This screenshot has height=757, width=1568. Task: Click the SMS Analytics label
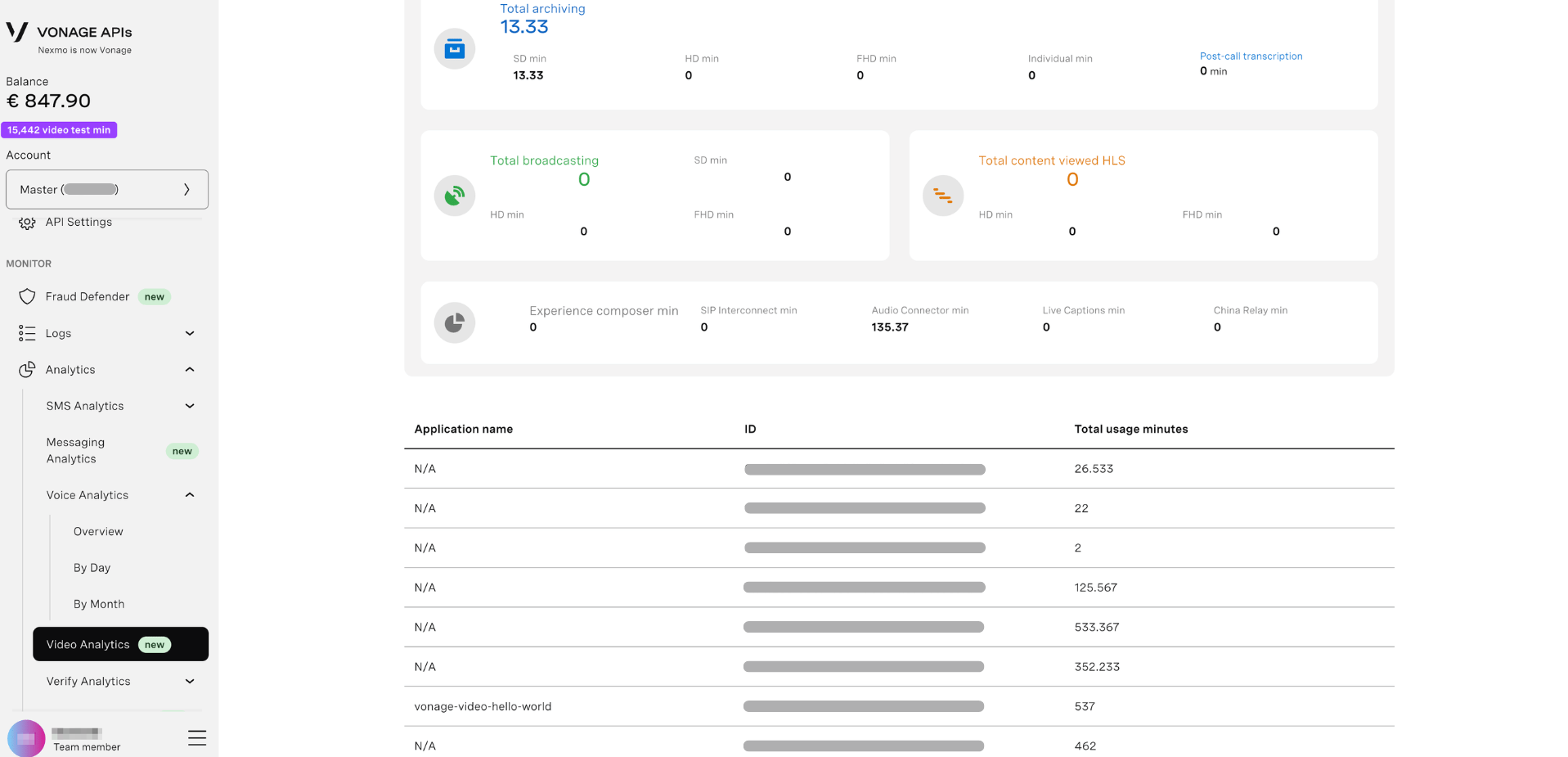tap(85, 406)
